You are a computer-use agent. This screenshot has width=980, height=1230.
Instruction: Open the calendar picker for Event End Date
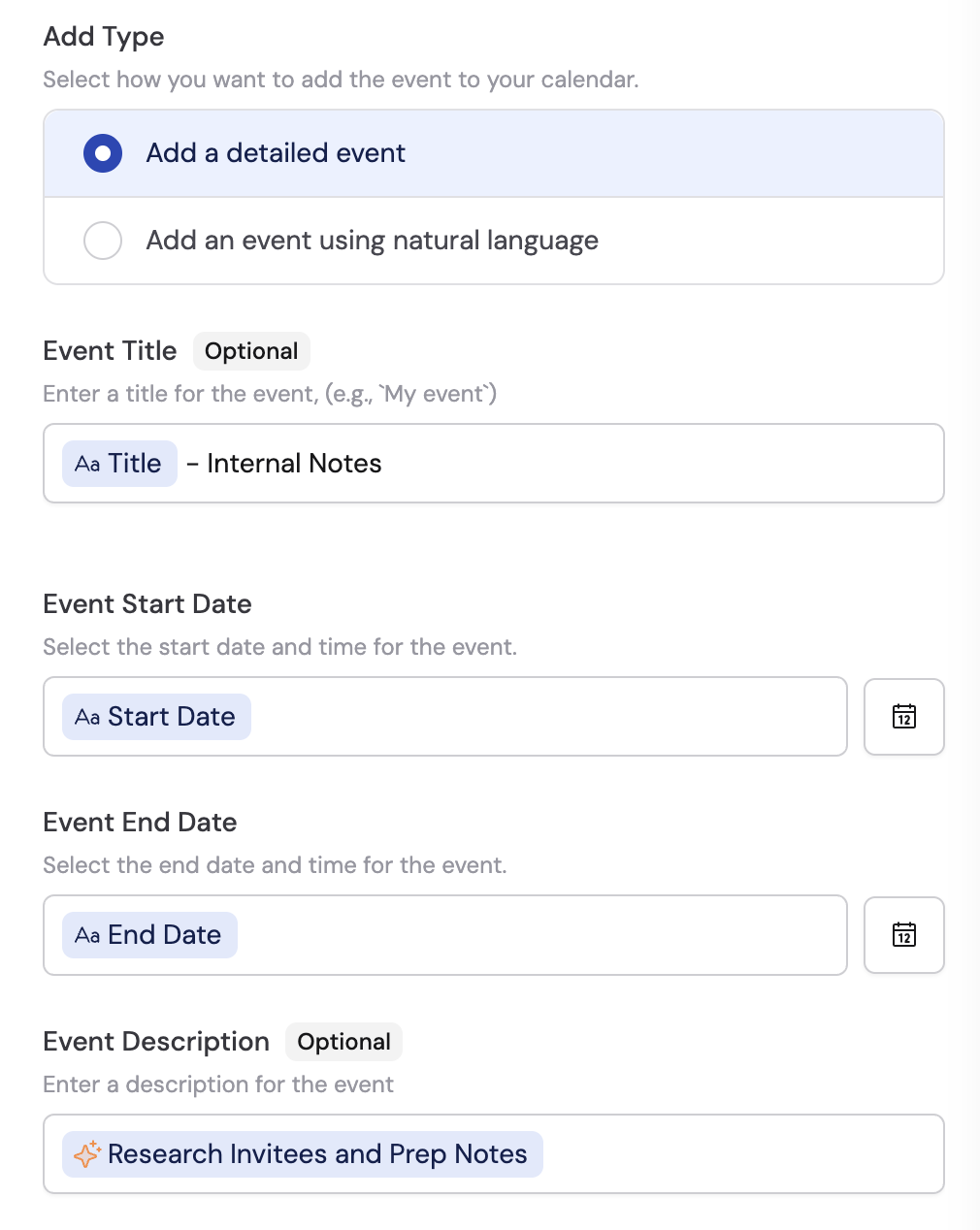tap(903, 934)
